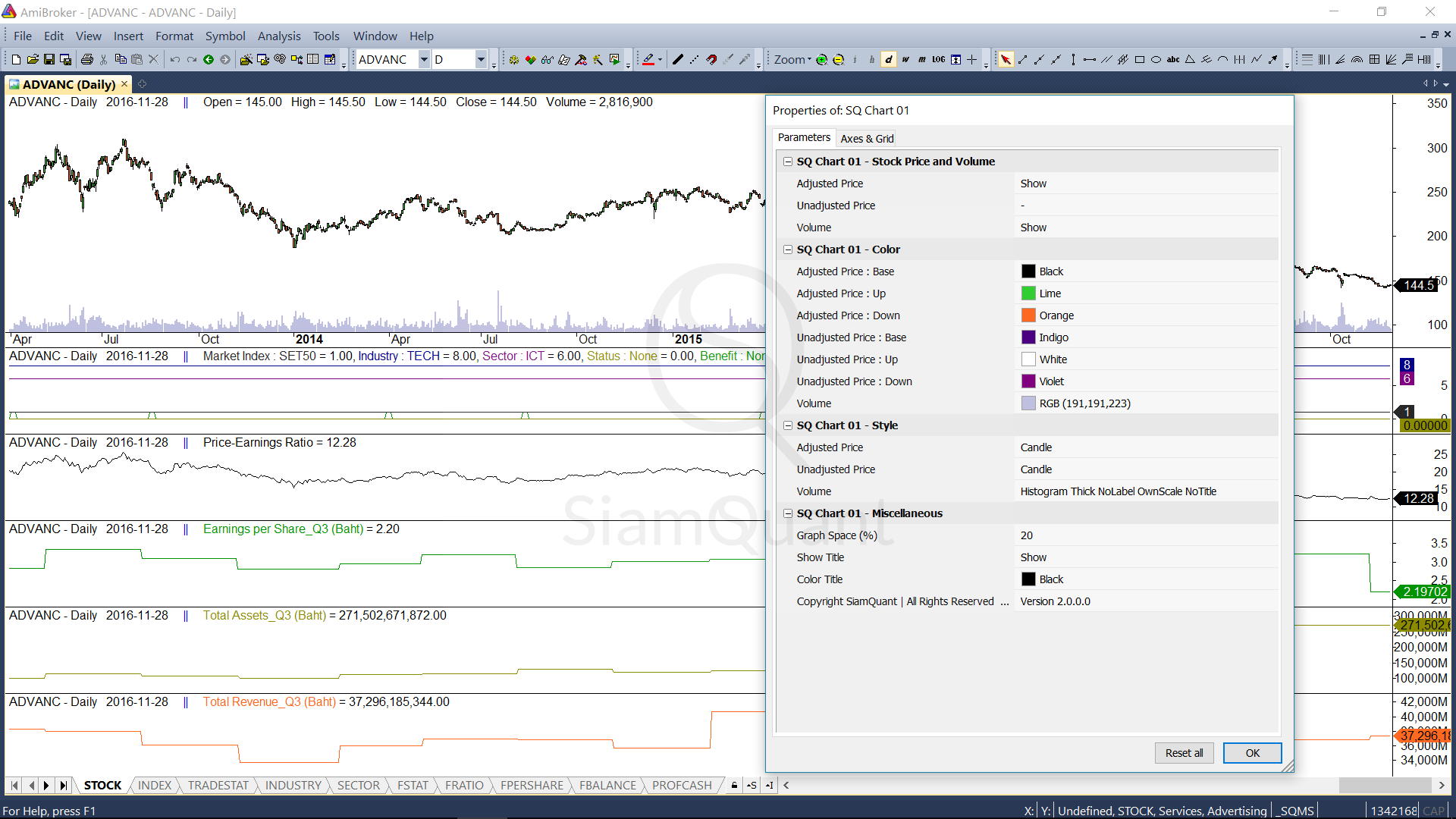Open the Analysis menu
The image size is (1456, 819).
pyautogui.click(x=278, y=36)
